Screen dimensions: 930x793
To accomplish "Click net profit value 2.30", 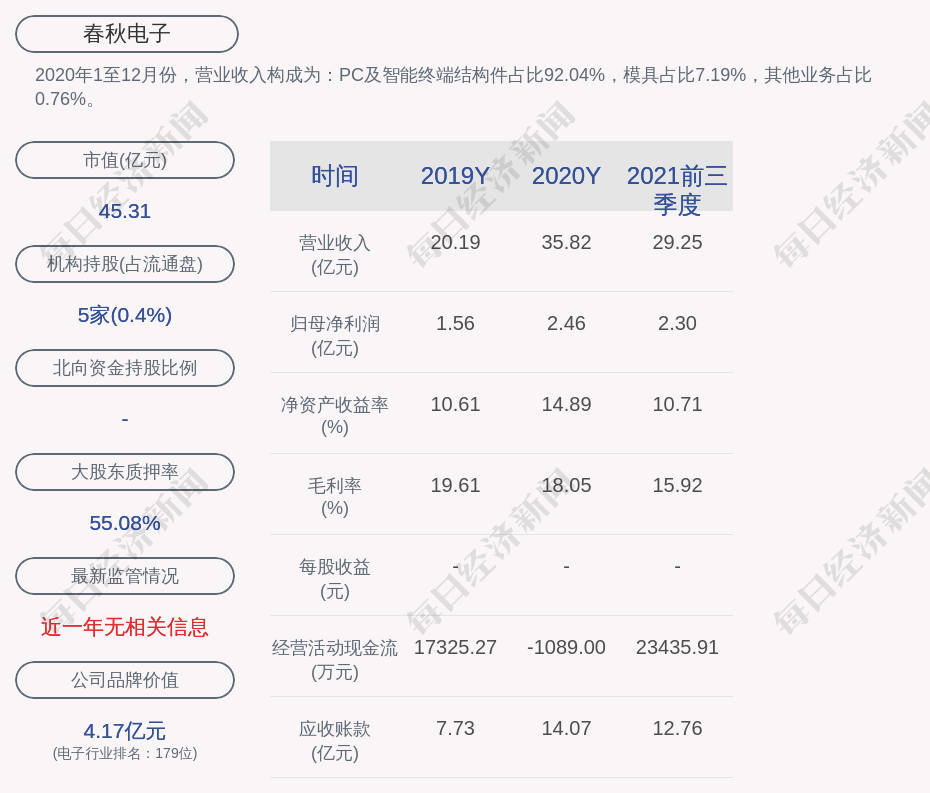I will (x=677, y=323).
